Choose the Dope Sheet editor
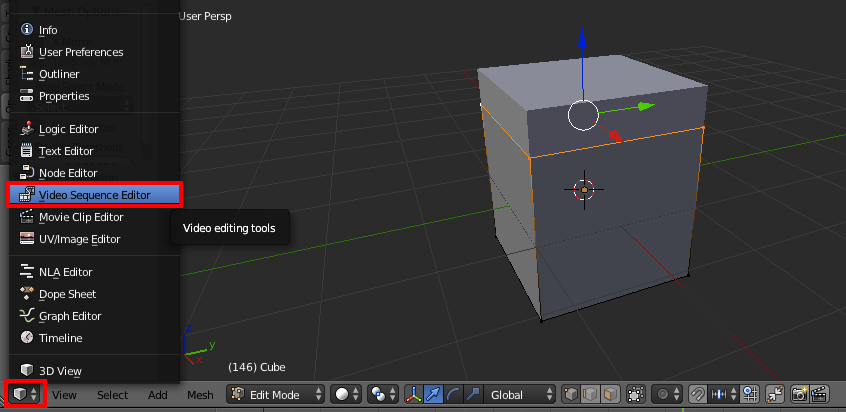The width and height of the screenshot is (846, 412). pyautogui.click(x=94, y=294)
